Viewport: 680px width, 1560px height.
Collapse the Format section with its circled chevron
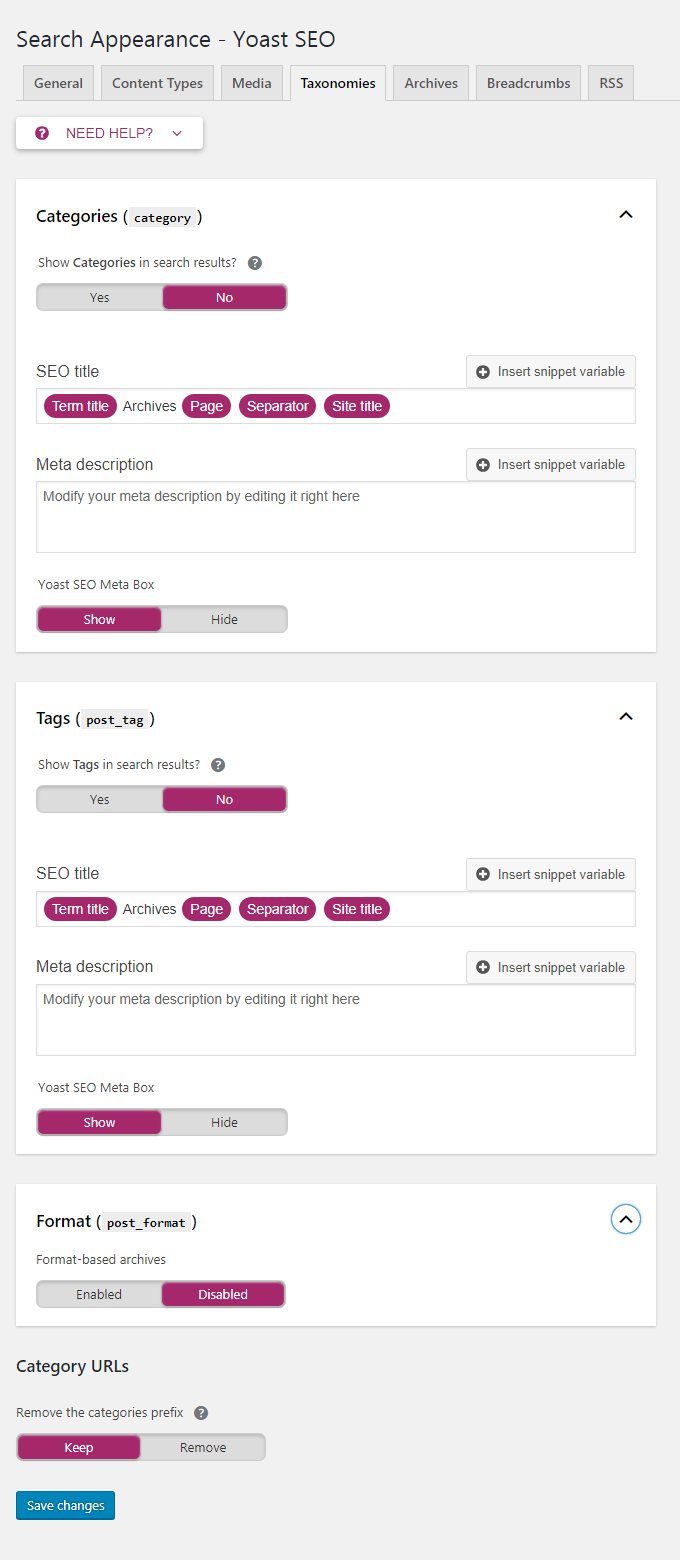626,1219
